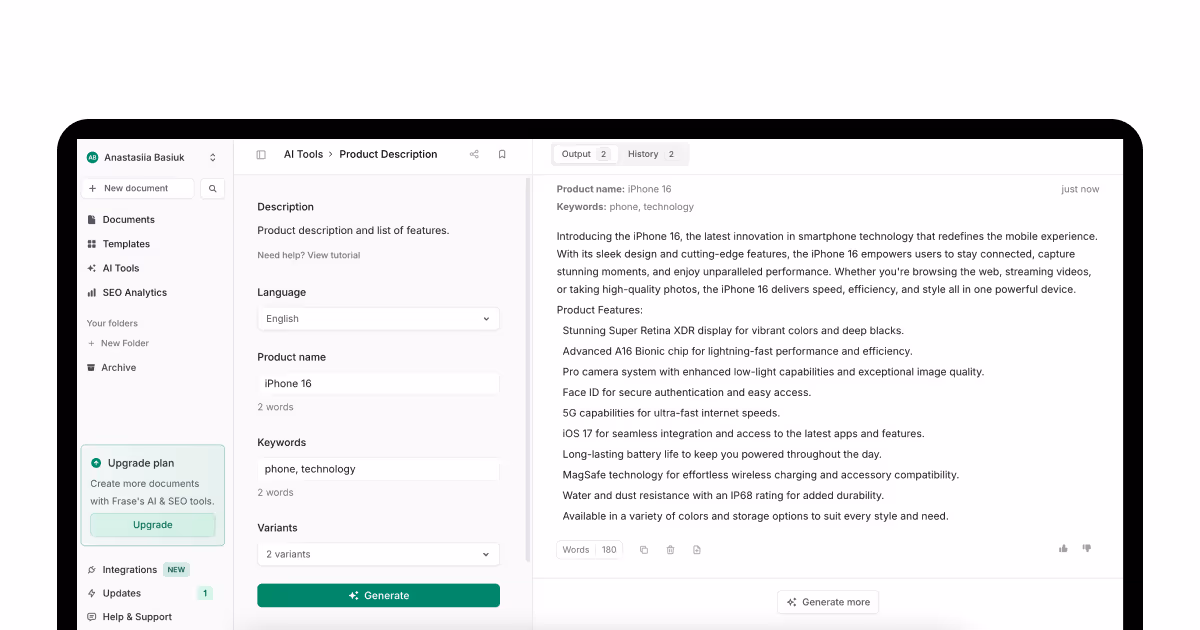
Task: Click the line 'MagSafe technology for effortless wireless charging'
Action: point(761,475)
